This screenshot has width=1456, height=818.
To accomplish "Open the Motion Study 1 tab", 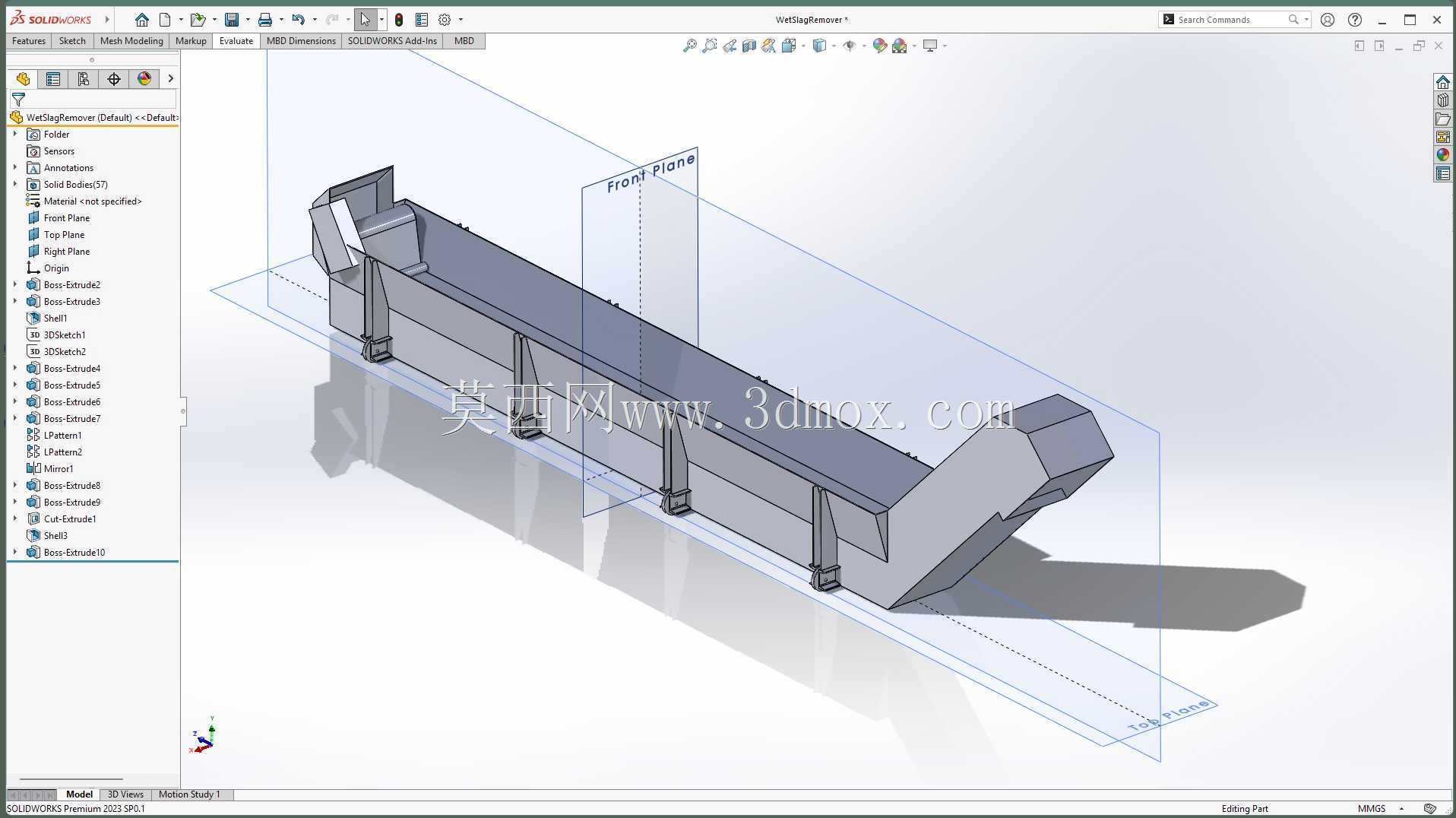I will coord(189,794).
